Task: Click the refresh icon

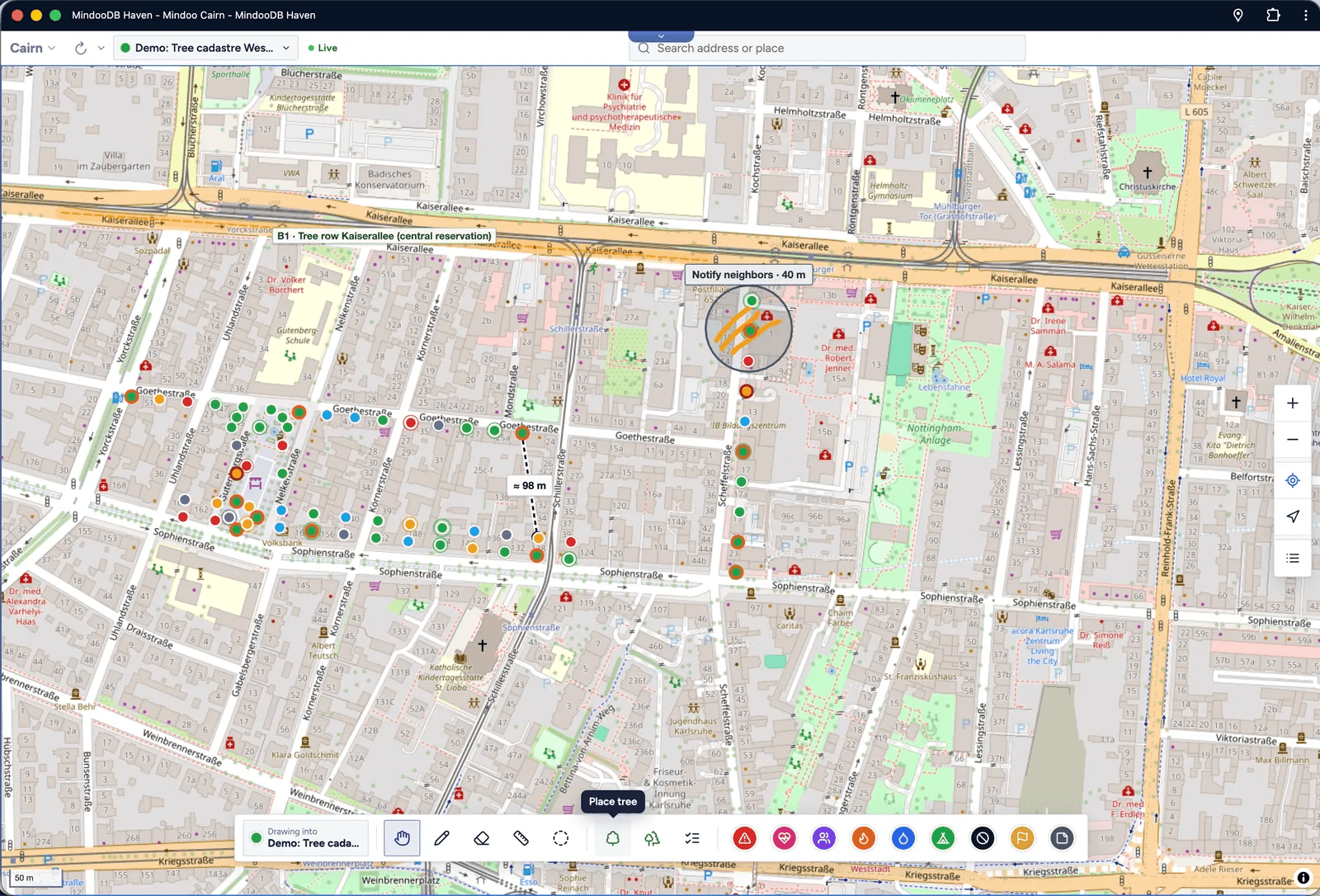Action: pos(80,48)
